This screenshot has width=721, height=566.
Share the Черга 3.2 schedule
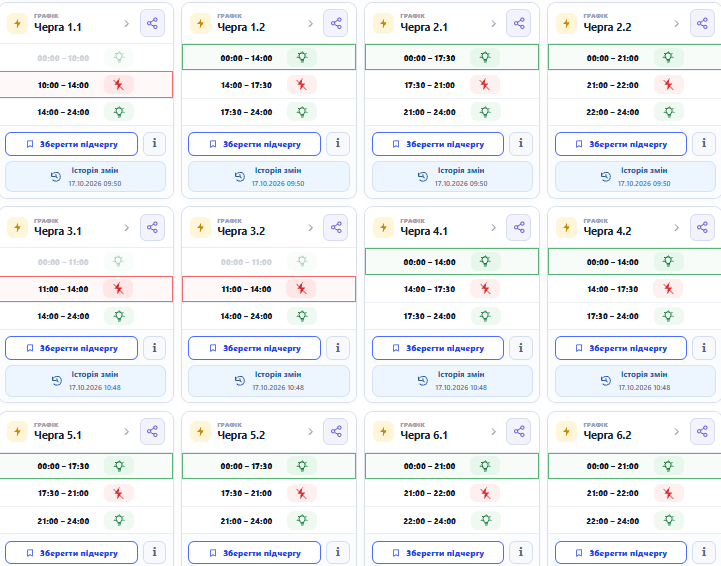(336, 228)
